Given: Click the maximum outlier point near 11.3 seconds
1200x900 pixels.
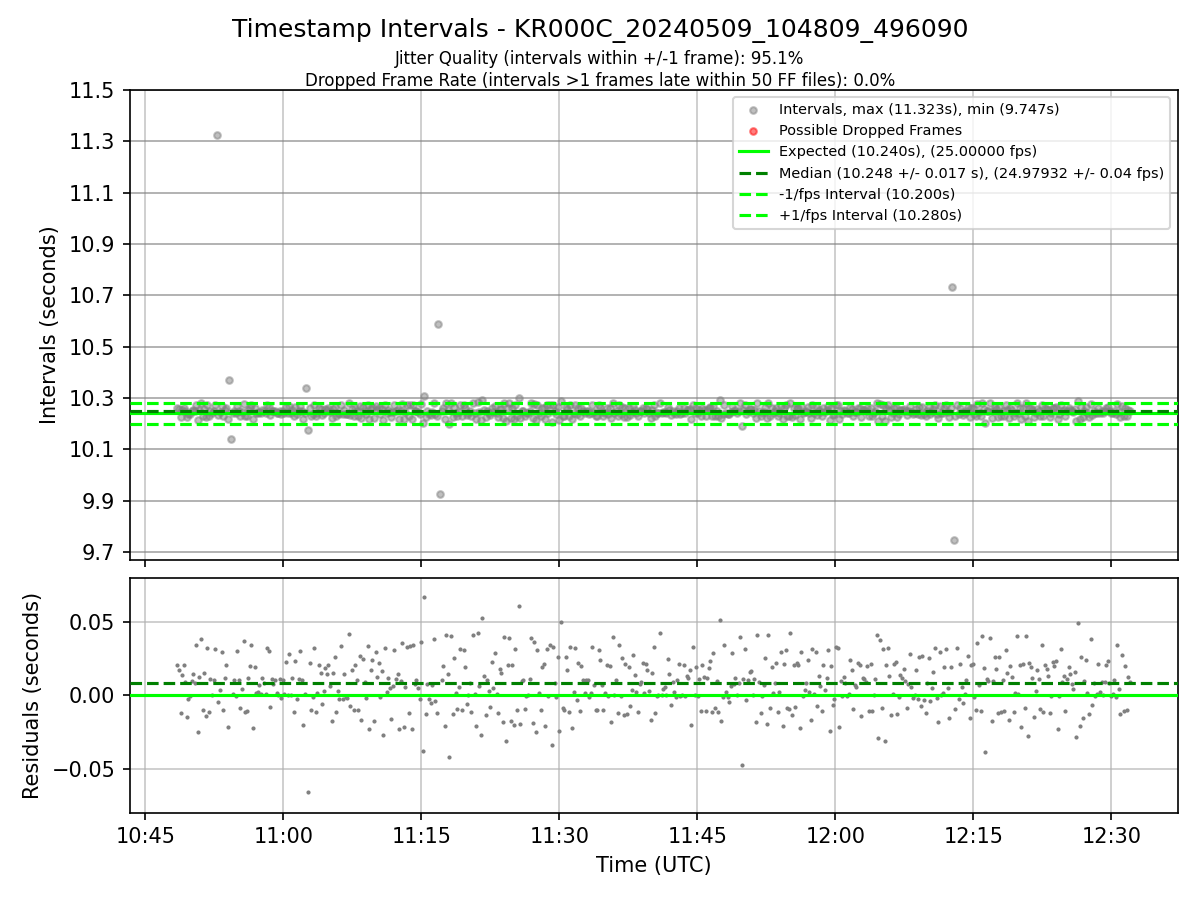Looking at the screenshot, I should pyautogui.click(x=217, y=135).
